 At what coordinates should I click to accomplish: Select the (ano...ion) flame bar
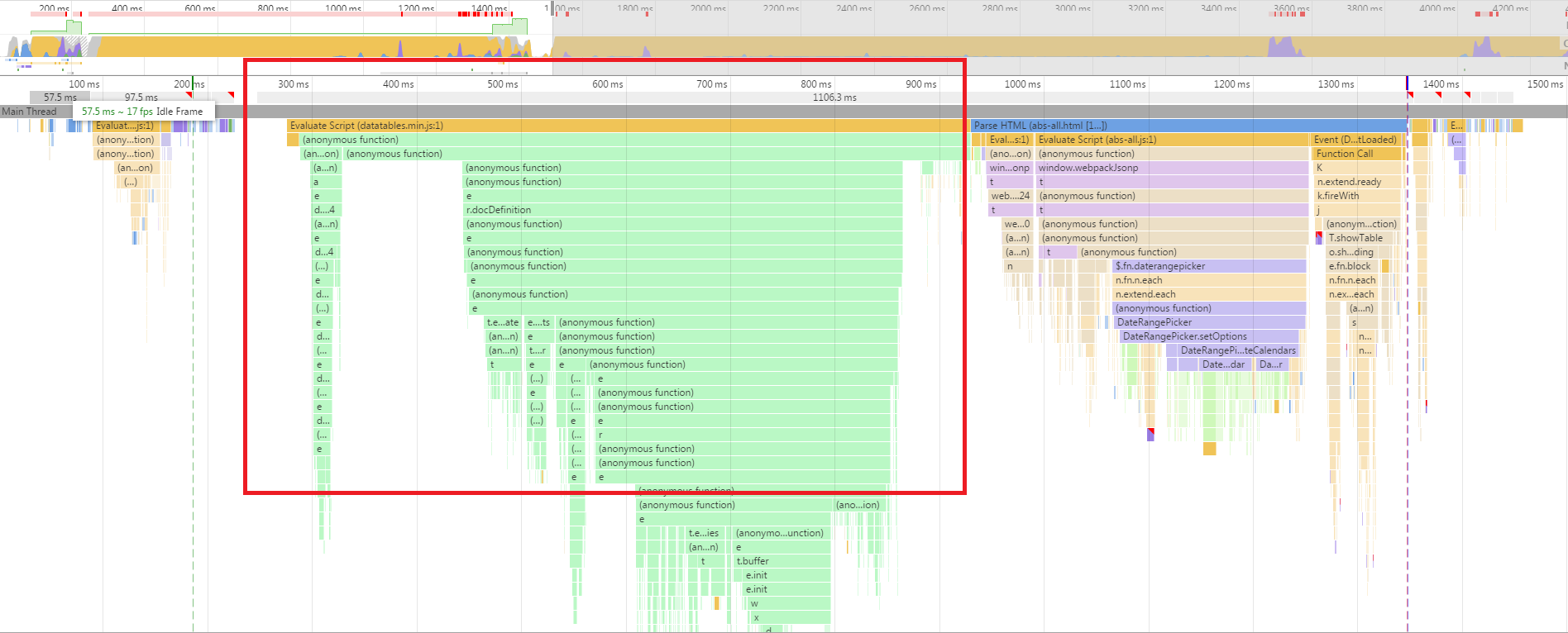[859, 505]
